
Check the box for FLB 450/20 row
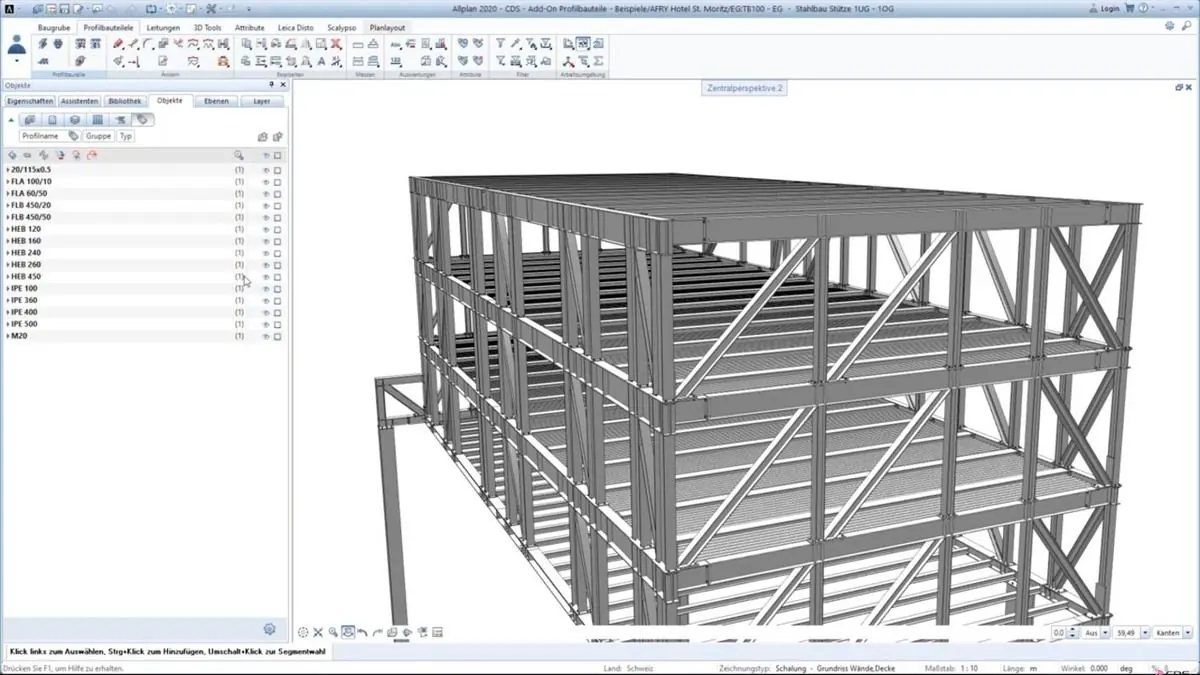(x=278, y=205)
